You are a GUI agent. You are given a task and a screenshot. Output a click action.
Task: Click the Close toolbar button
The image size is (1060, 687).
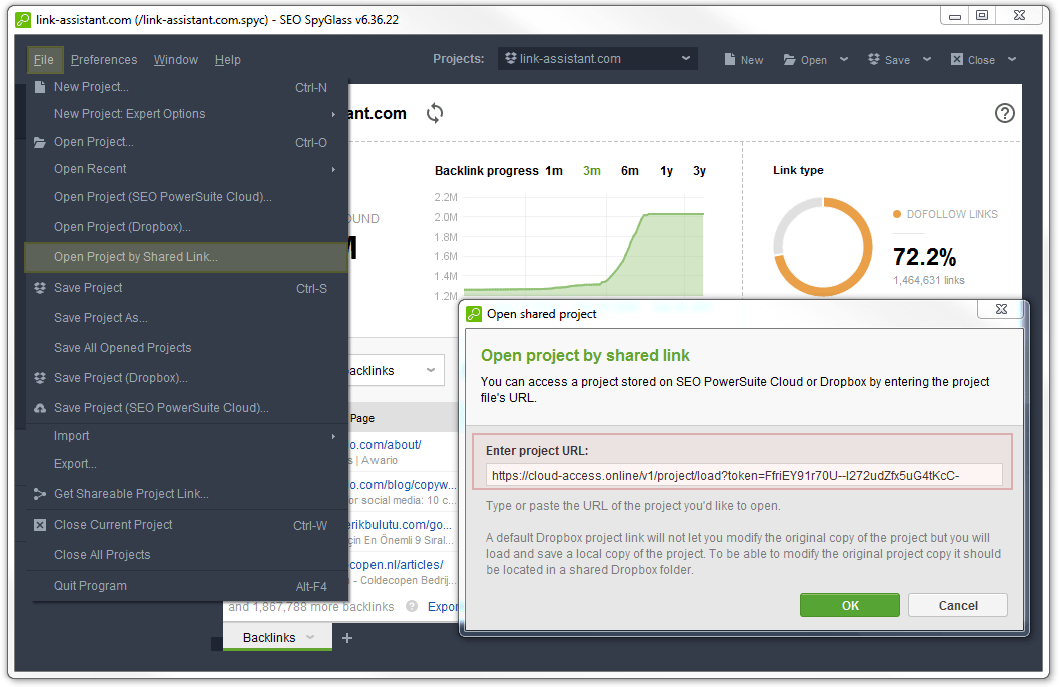tap(973, 60)
